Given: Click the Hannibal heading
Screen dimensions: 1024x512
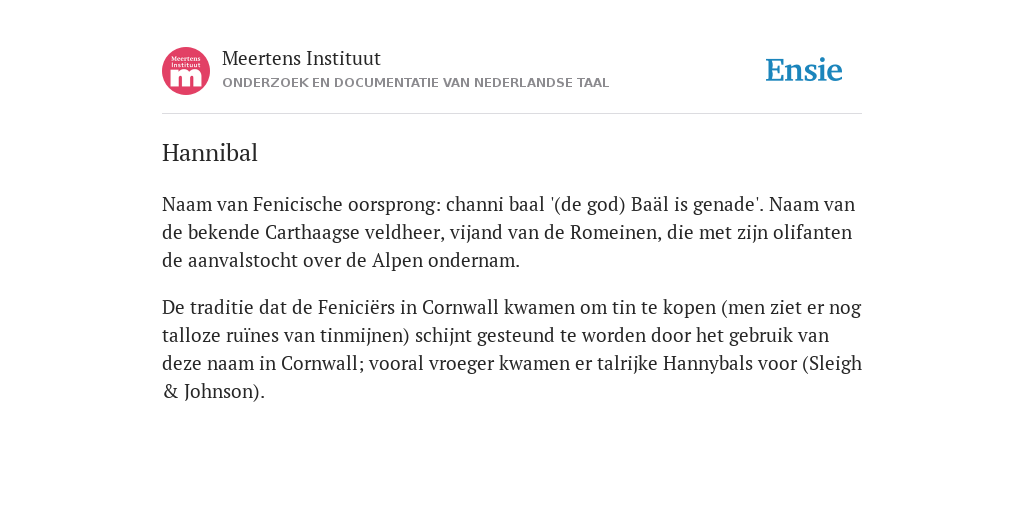Looking at the screenshot, I should coord(210,153).
